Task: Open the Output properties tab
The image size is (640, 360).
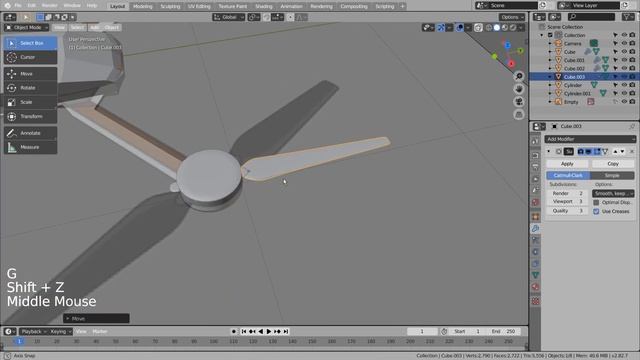Action: 536,167
